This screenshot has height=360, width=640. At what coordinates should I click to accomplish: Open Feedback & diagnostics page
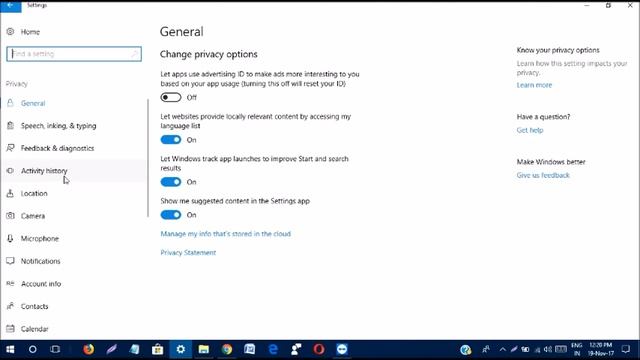(x=57, y=148)
